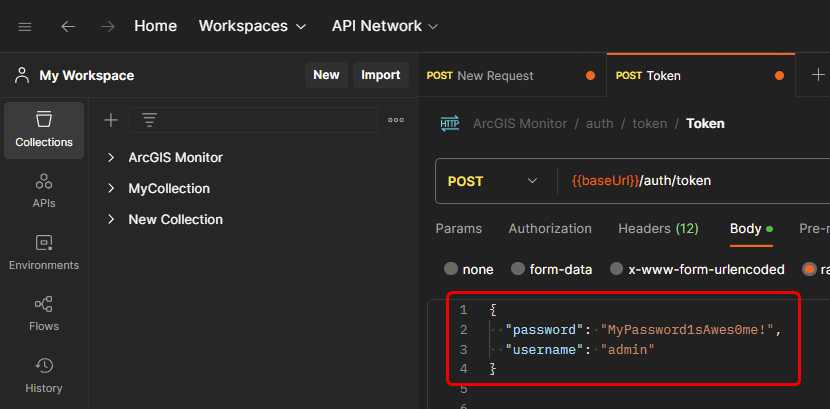Click token breadcrumb folder link
Image resolution: width=830 pixels, height=409 pixels.
pos(650,124)
